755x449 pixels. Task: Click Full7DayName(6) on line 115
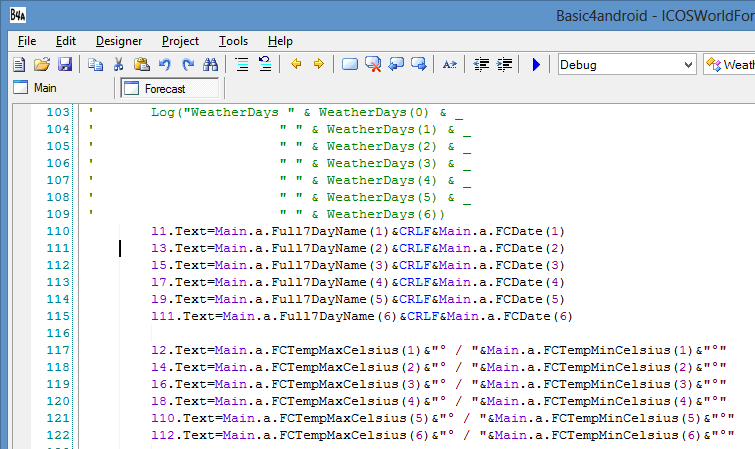tap(338, 316)
